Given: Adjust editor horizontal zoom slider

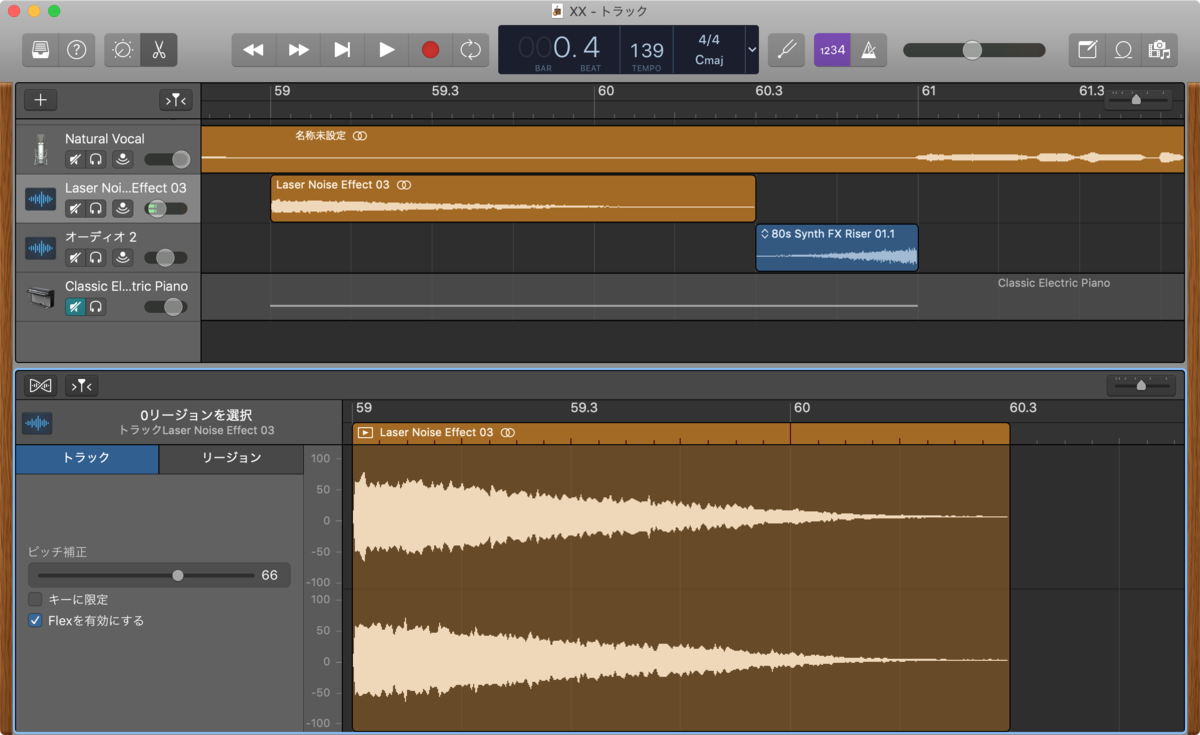Looking at the screenshot, I should click(x=1141, y=385).
